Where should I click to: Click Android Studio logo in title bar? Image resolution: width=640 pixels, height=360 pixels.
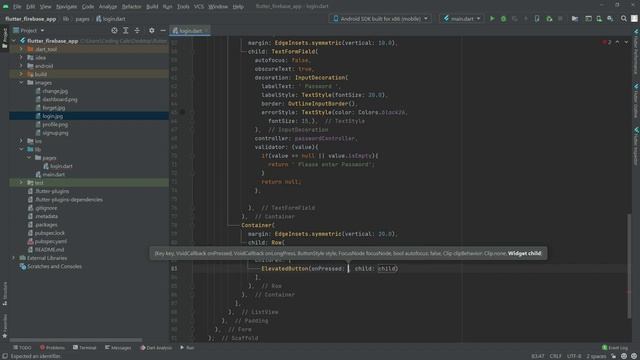click(x=6, y=7)
